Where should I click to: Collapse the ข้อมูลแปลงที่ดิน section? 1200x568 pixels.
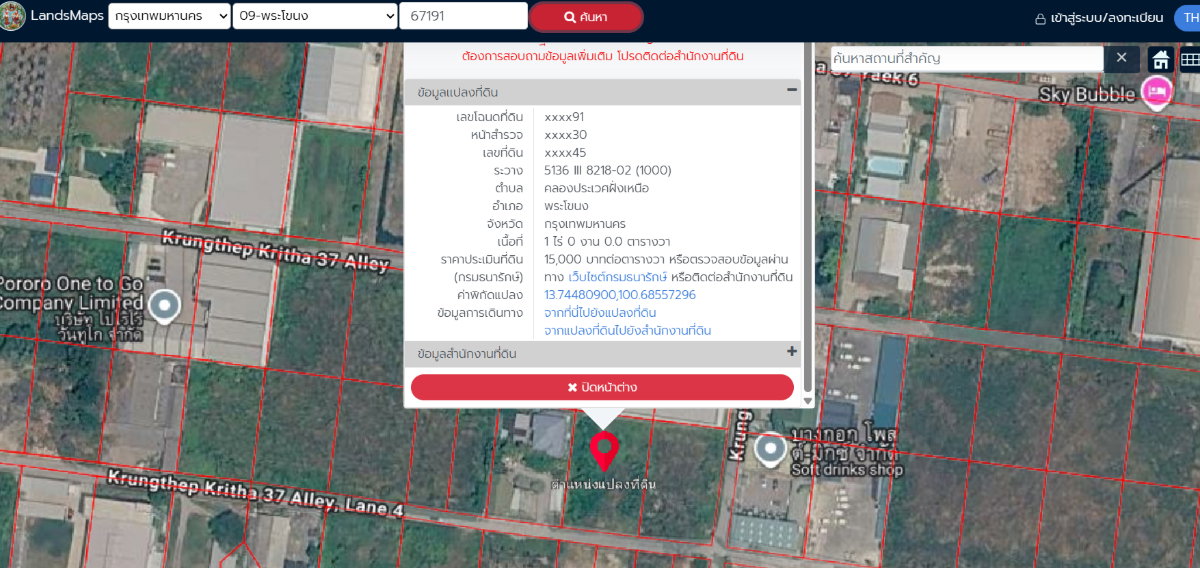(792, 91)
